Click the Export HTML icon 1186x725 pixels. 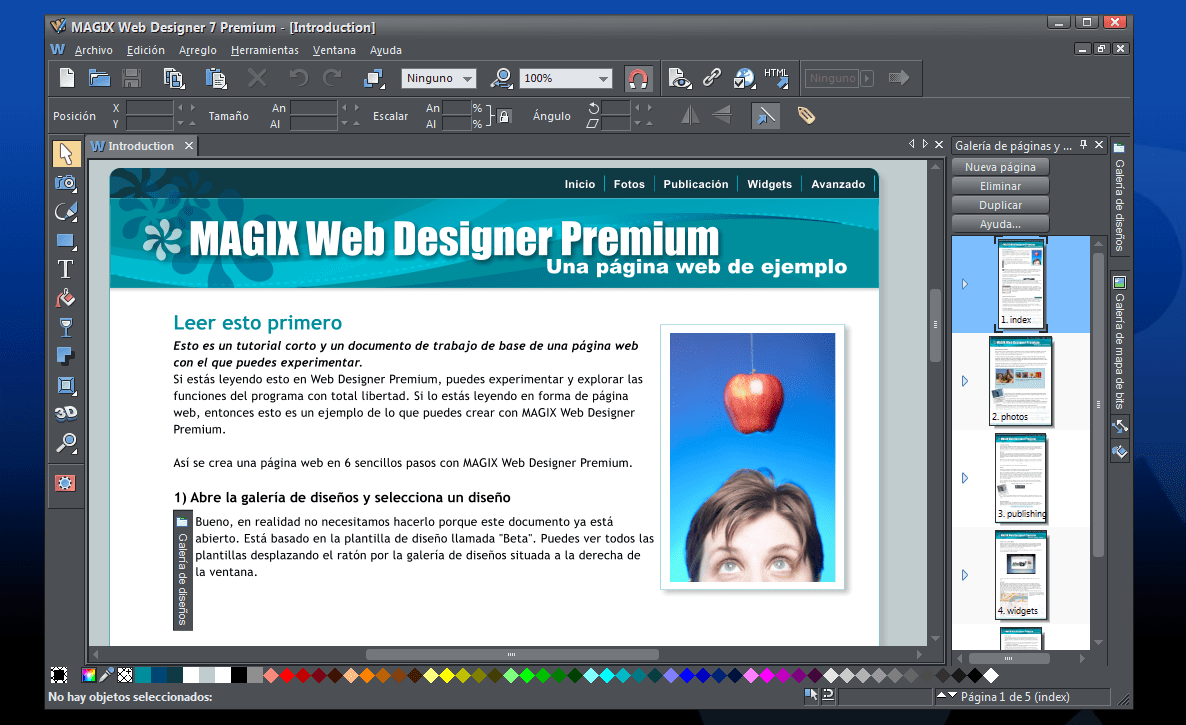click(x=777, y=78)
